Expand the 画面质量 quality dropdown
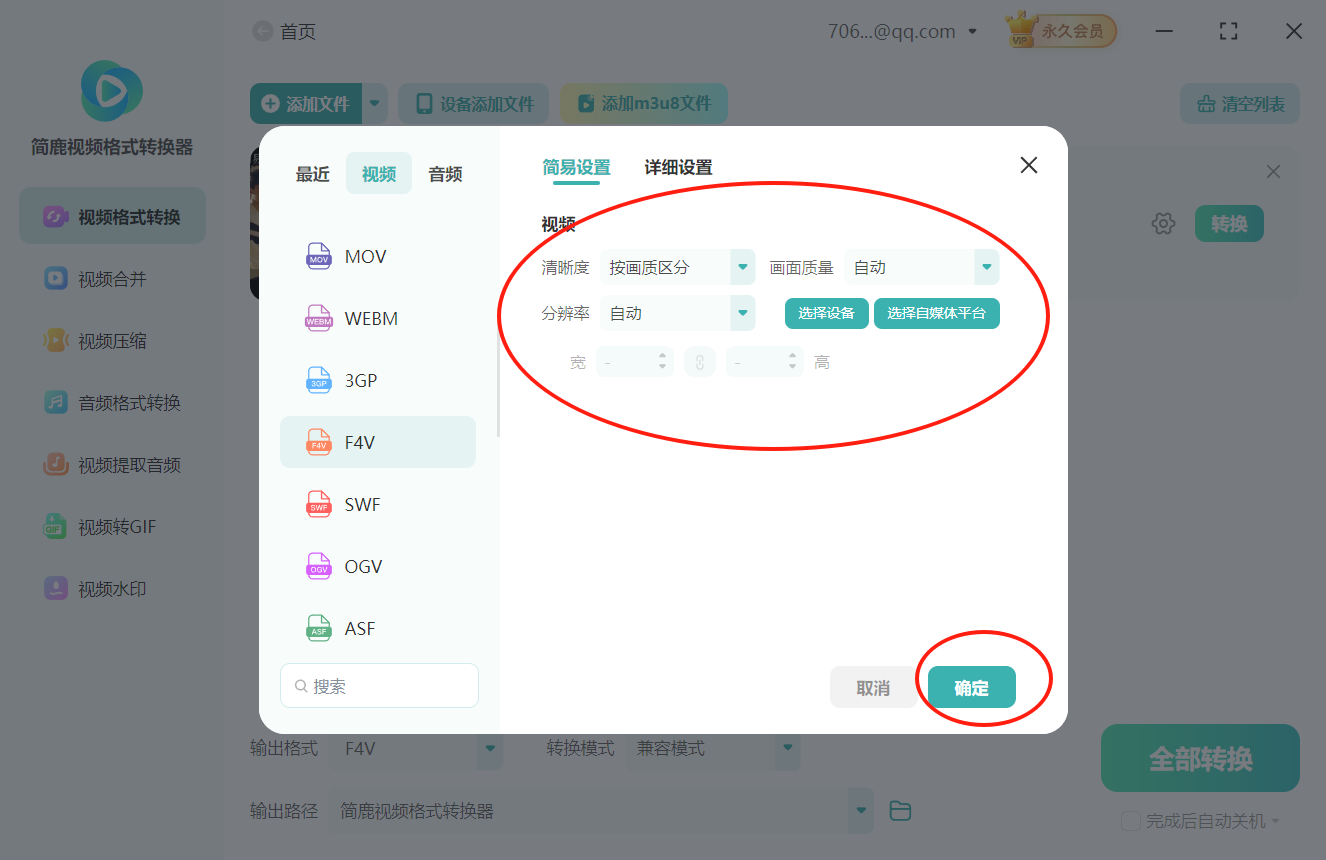The image size is (1326, 860). click(920, 267)
